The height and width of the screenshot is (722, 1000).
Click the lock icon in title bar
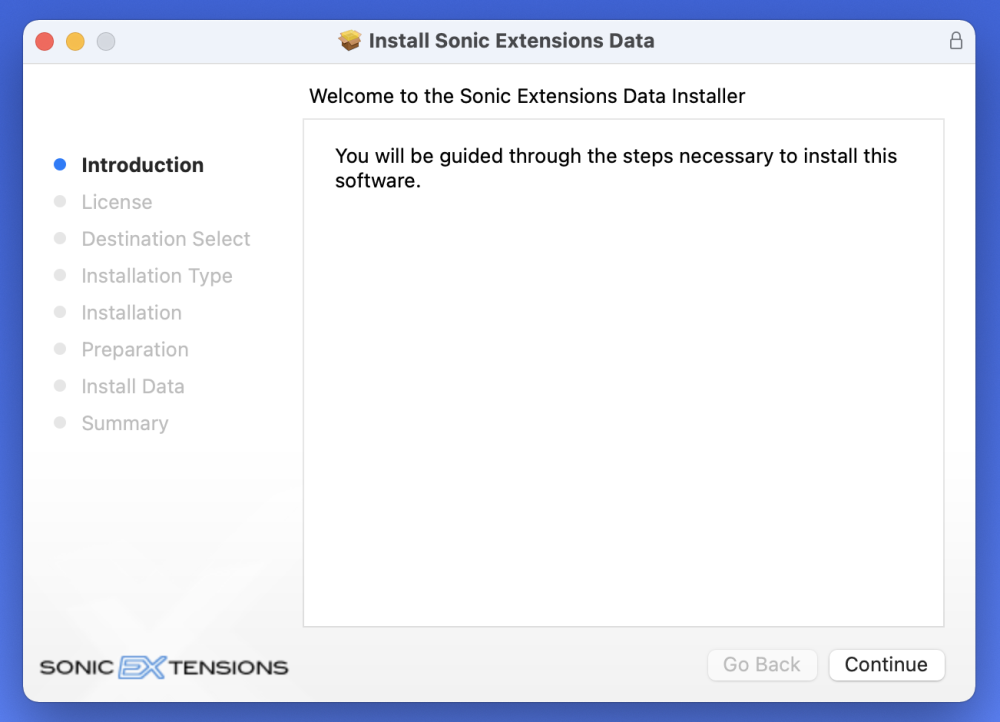(955, 41)
